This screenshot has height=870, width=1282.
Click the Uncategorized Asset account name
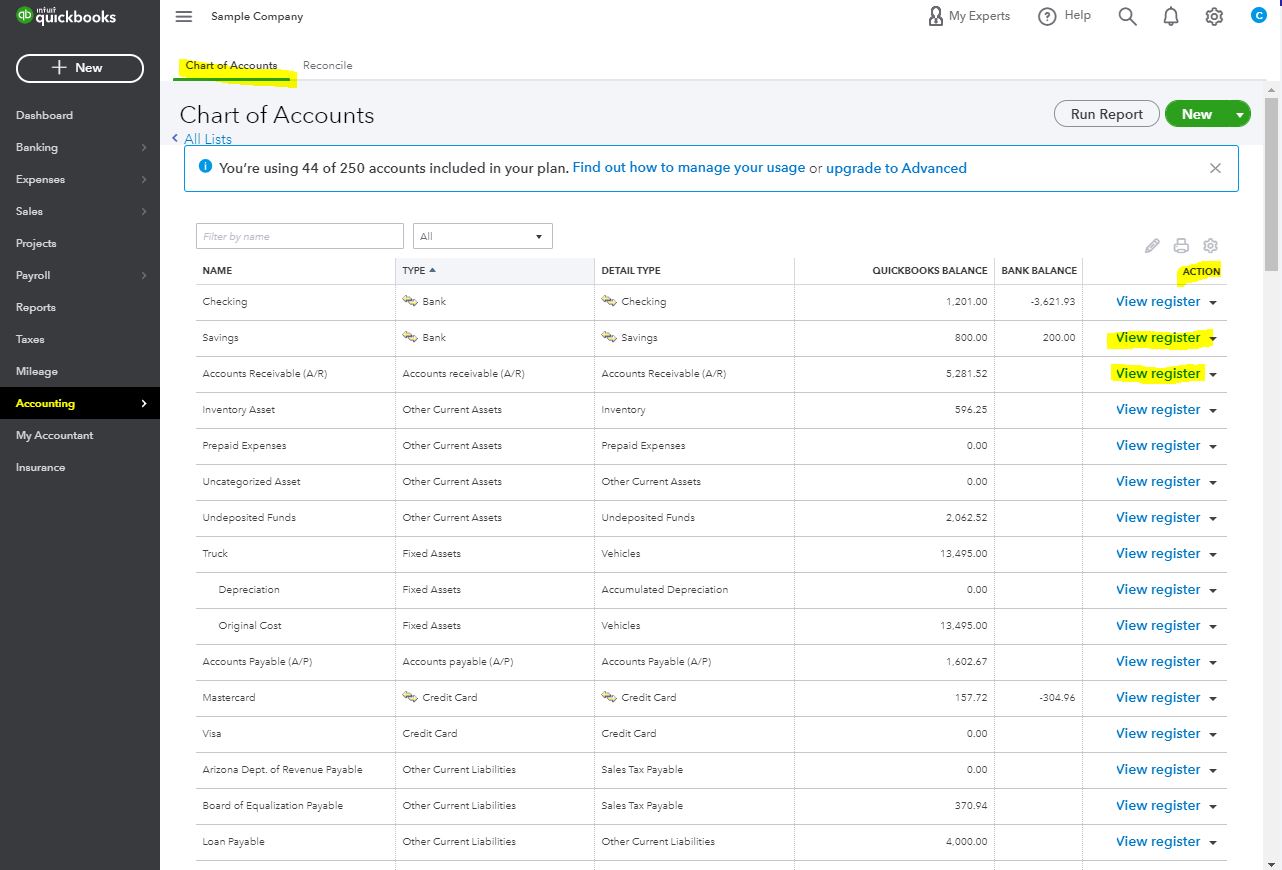251,481
